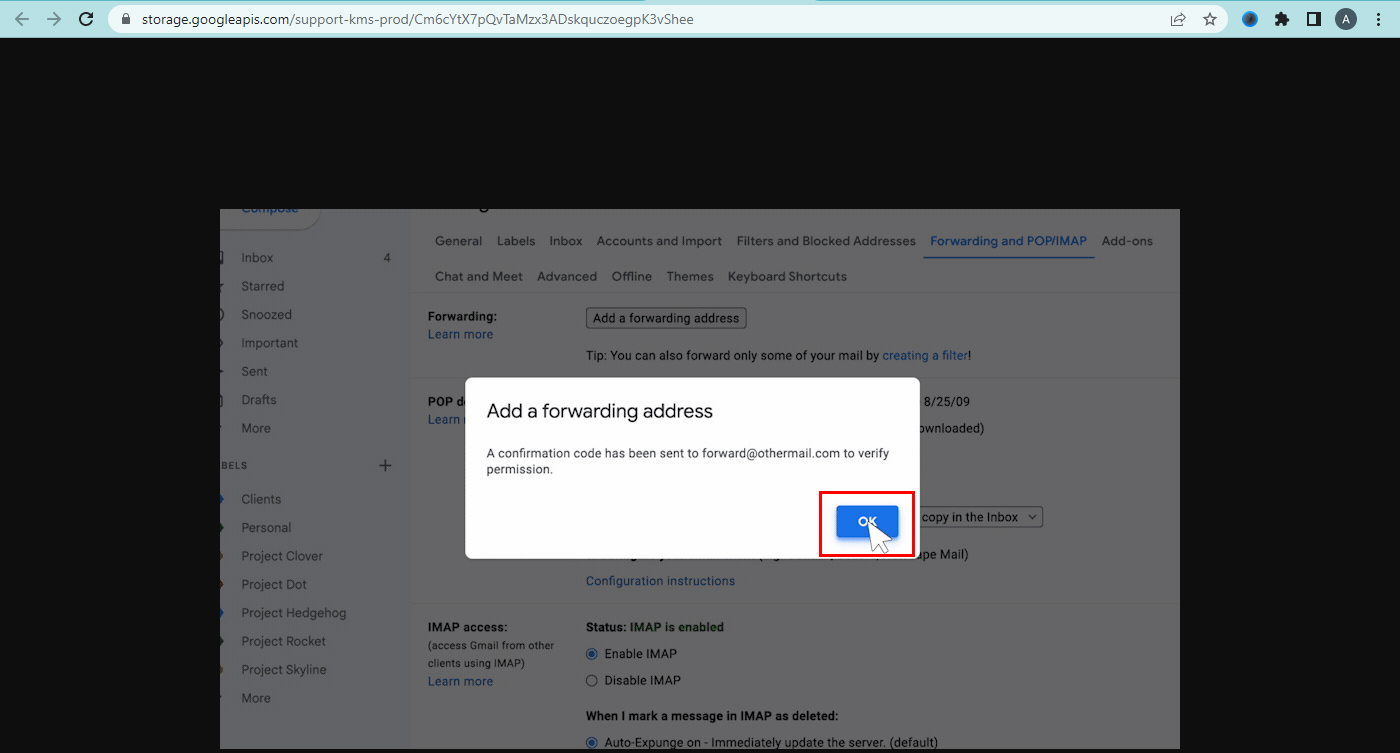This screenshot has height=753, width=1400.
Task: Create a new label with the plus icon
Action: (385, 464)
